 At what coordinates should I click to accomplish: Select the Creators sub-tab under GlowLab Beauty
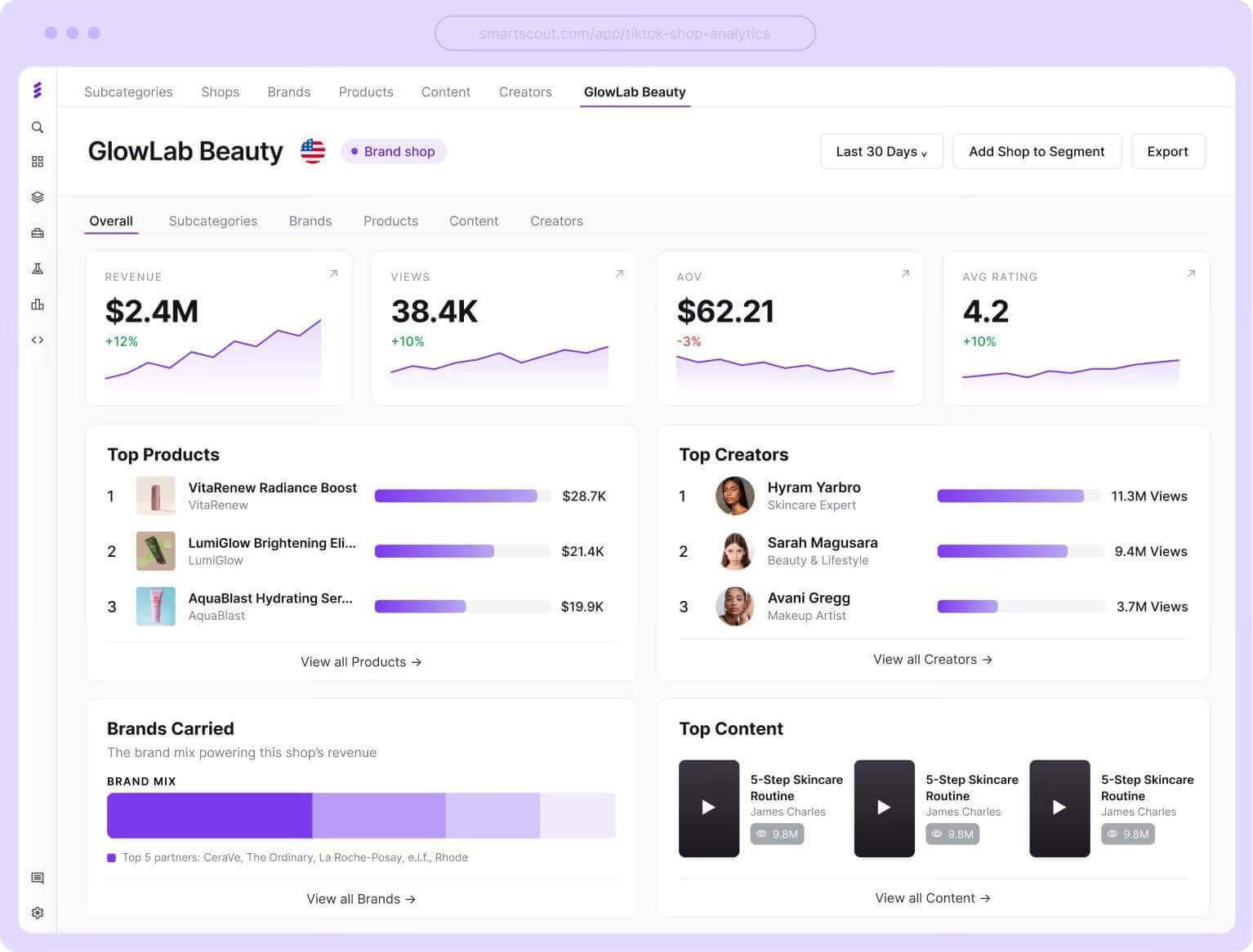coord(556,220)
